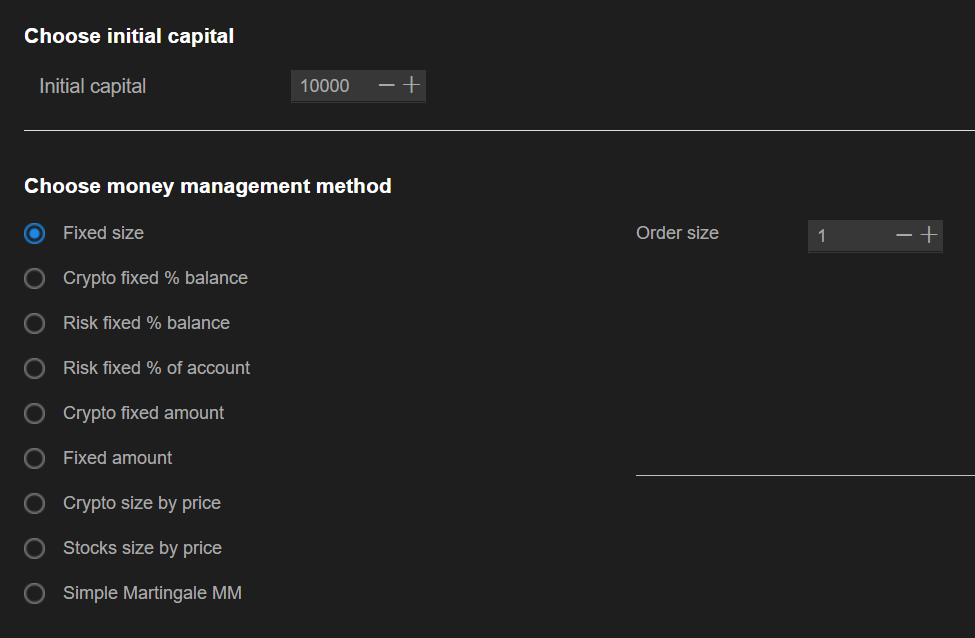The width and height of the screenshot is (975, 638).
Task: Enable Simple Martingale MM method
Action: coord(35,593)
